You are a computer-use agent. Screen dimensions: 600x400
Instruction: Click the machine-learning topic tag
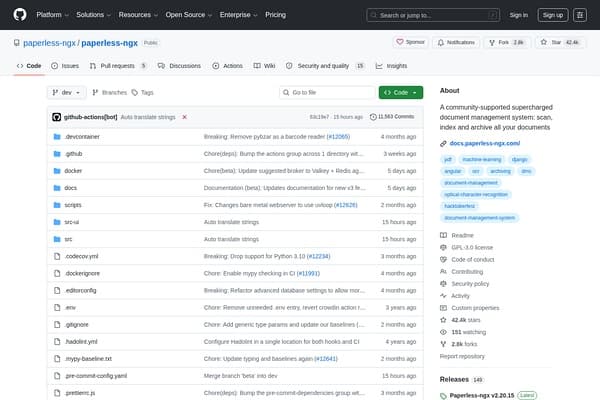(481, 160)
